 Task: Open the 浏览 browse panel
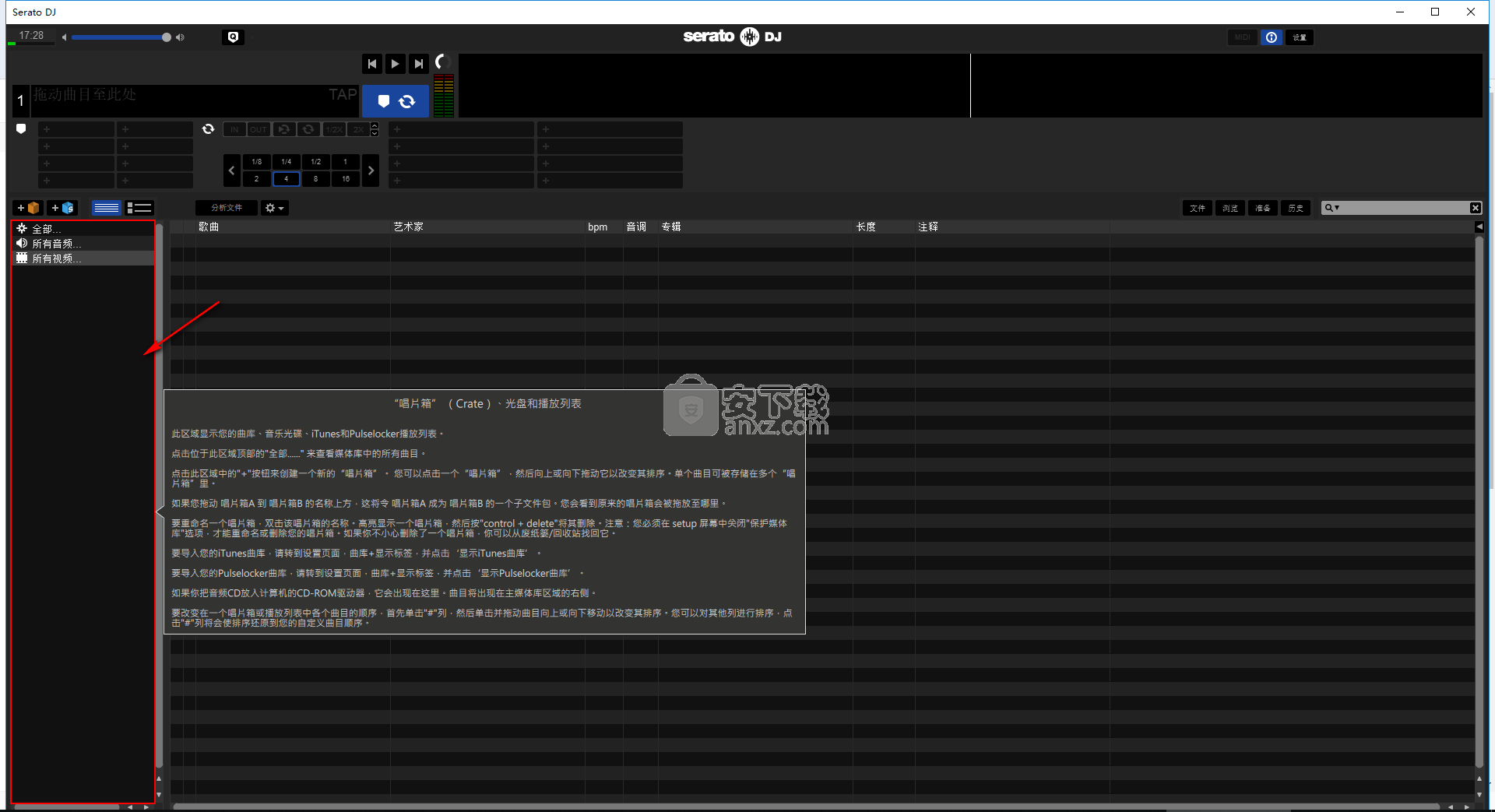(1230, 208)
